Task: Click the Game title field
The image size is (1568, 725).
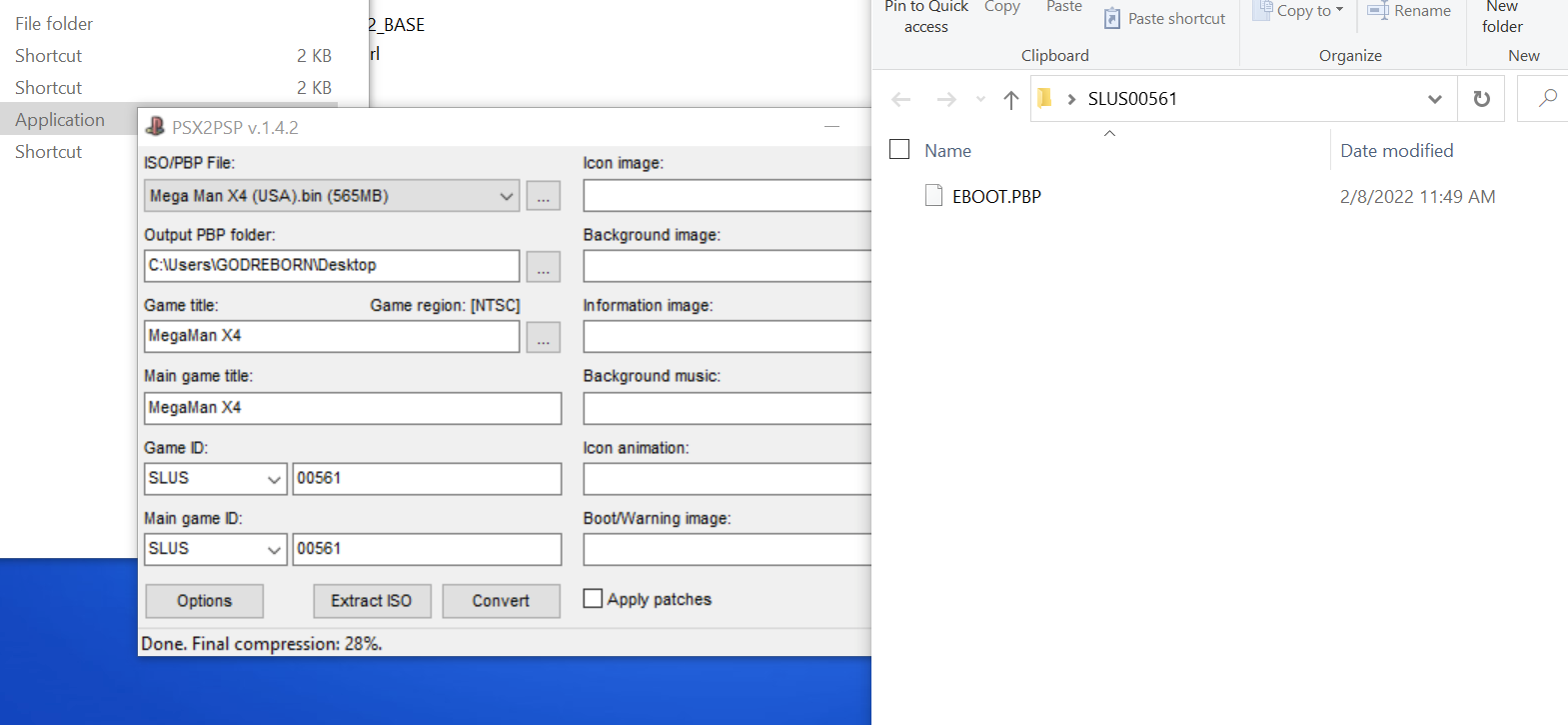Action: [x=332, y=337]
